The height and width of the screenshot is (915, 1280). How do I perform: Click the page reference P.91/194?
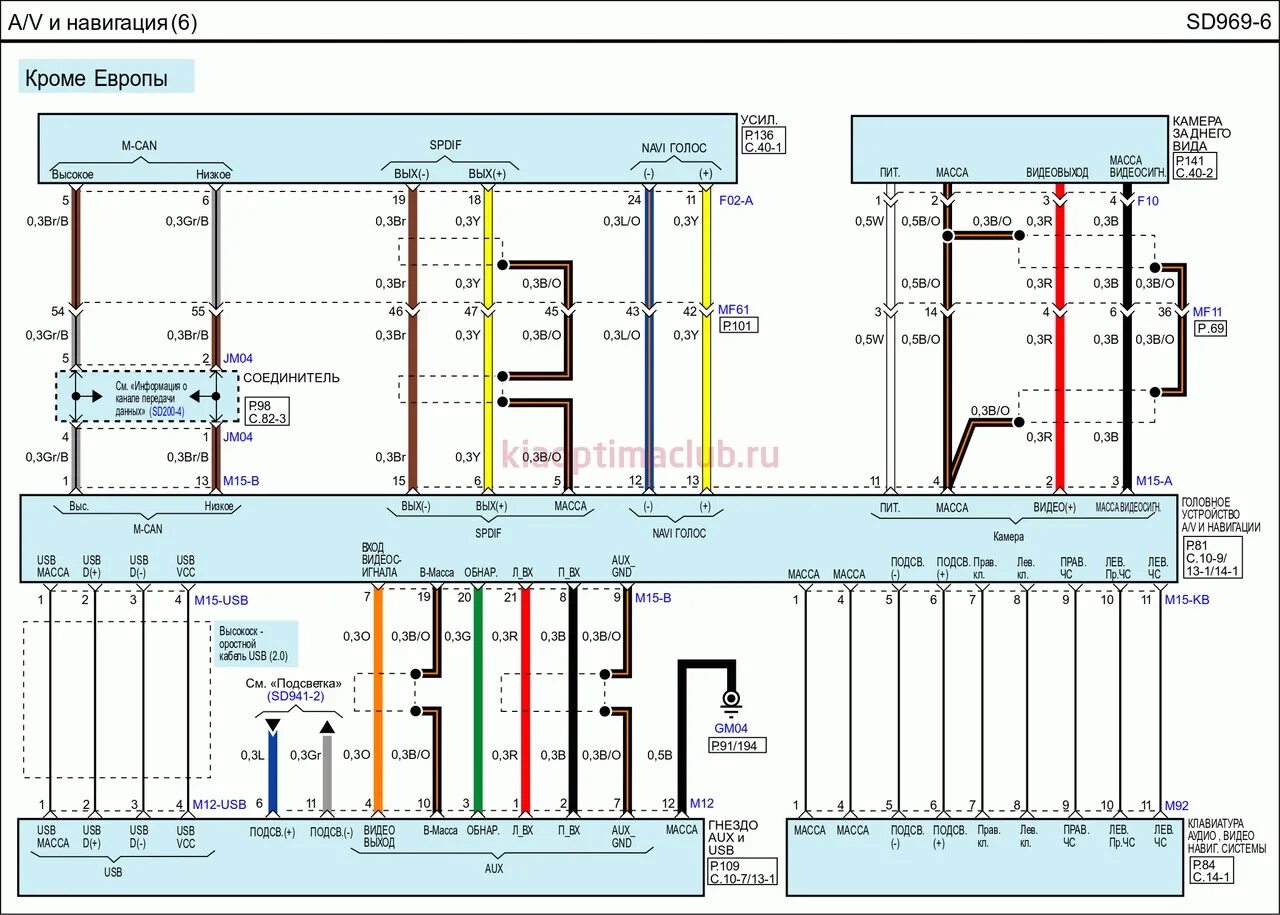737,745
